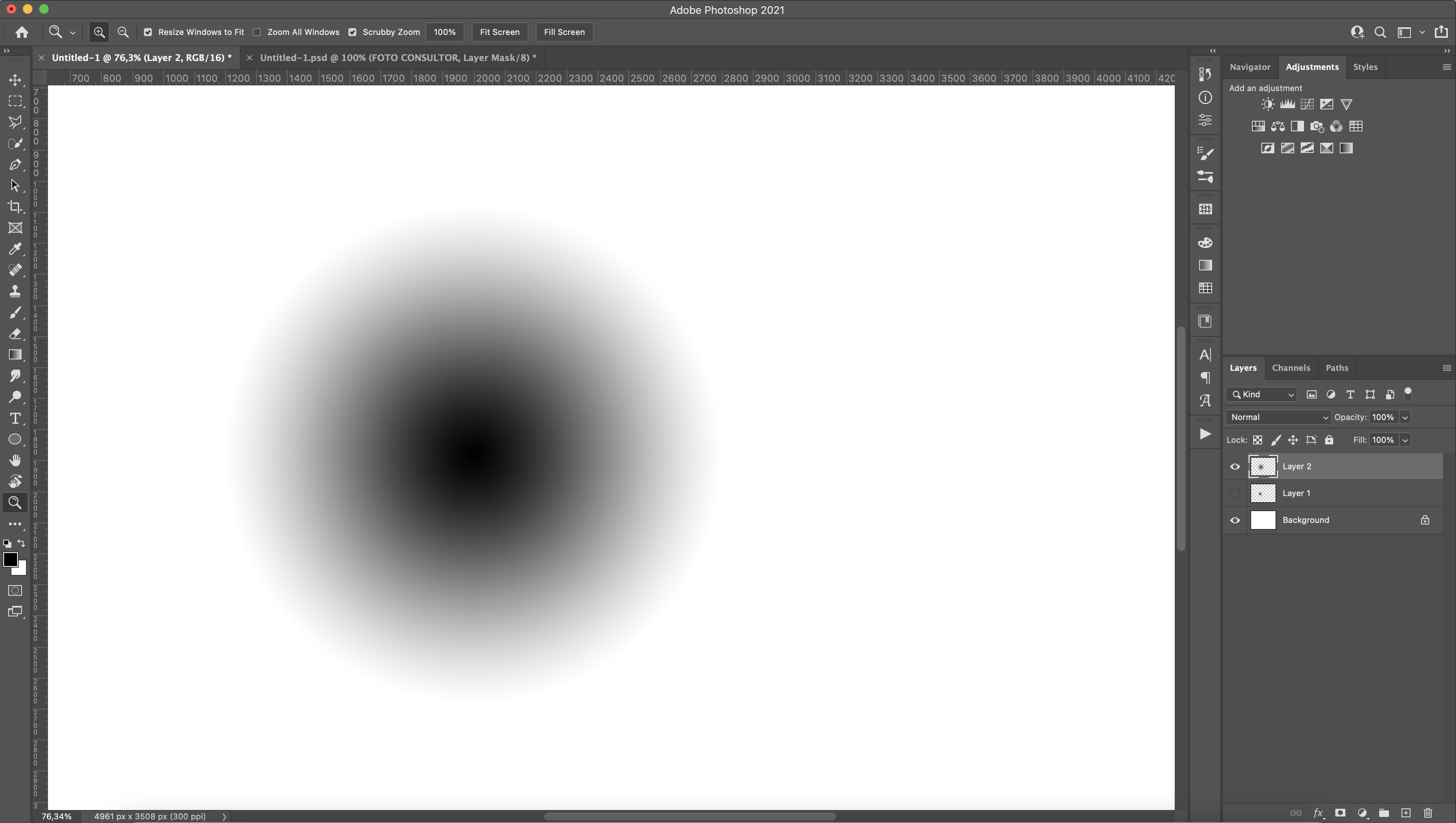Hide Layer 2 with eye icon
Screen dimensions: 1456x823
(x=1235, y=467)
